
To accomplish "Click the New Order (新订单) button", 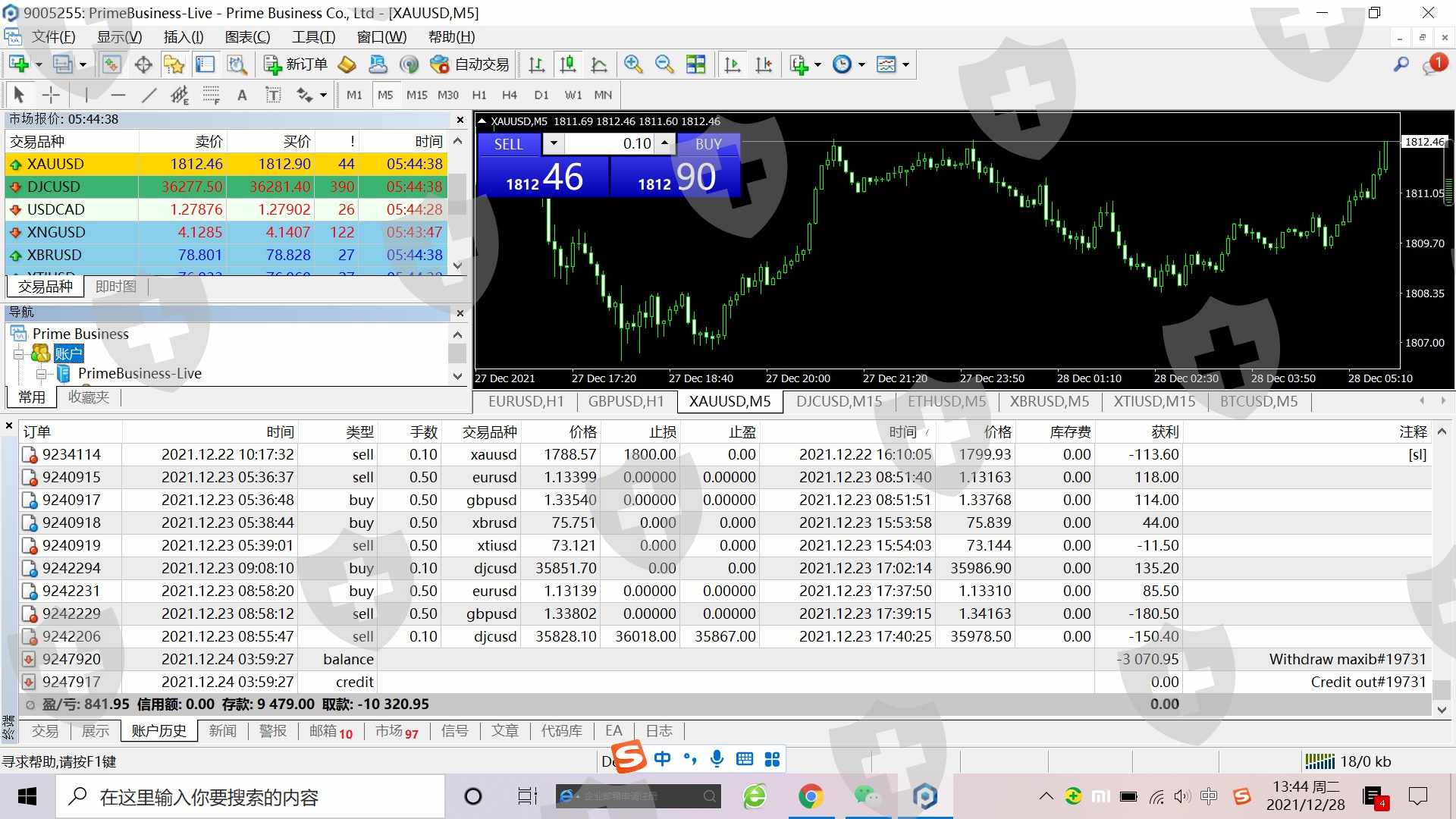I will pos(296,64).
